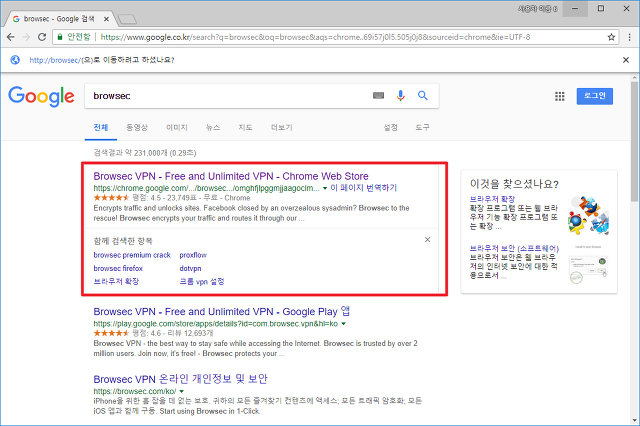The width and height of the screenshot is (640, 426).
Task: Open Google apps grid icon
Action: click(x=560, y=96)
